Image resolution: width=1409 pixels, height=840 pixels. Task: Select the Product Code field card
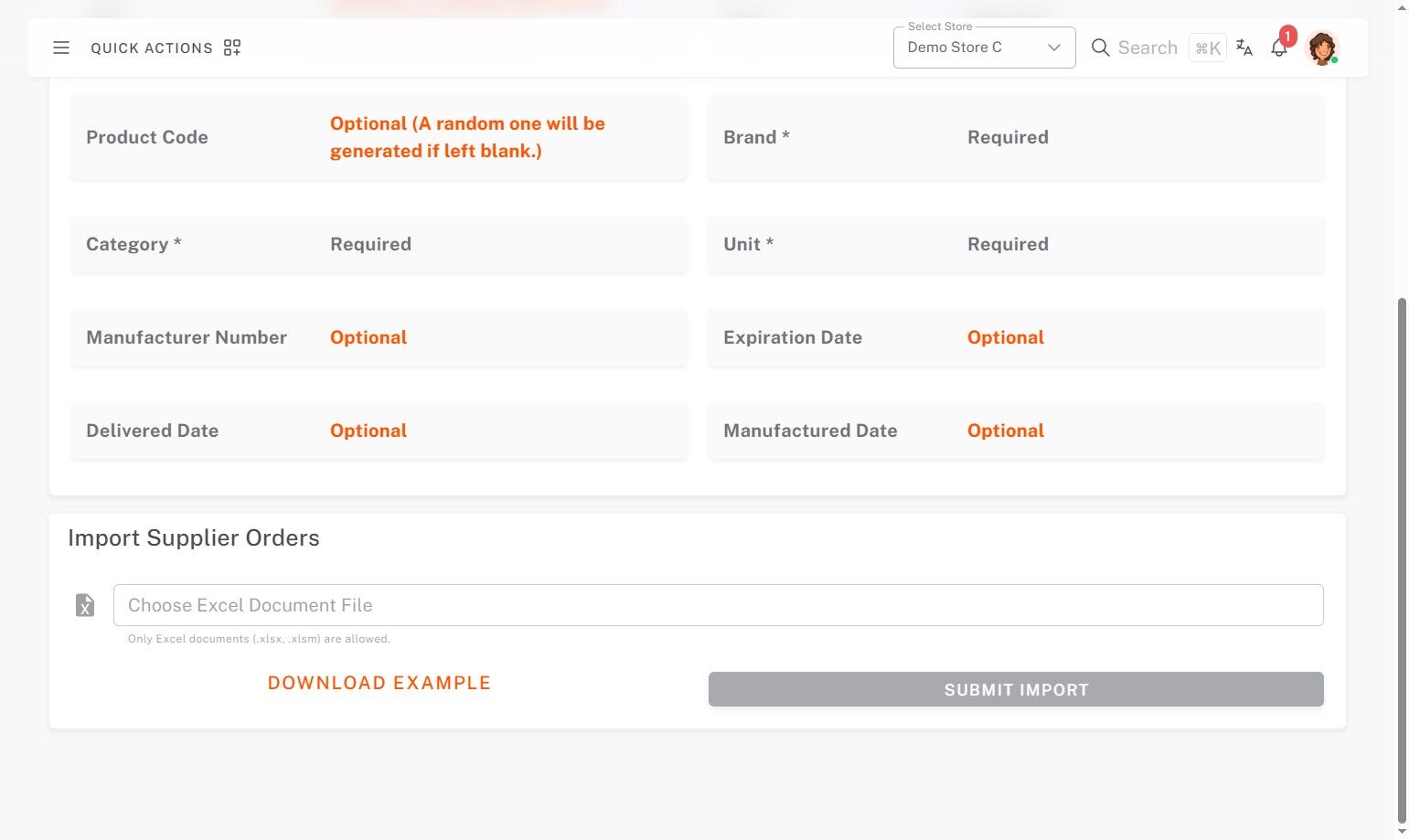379,137
